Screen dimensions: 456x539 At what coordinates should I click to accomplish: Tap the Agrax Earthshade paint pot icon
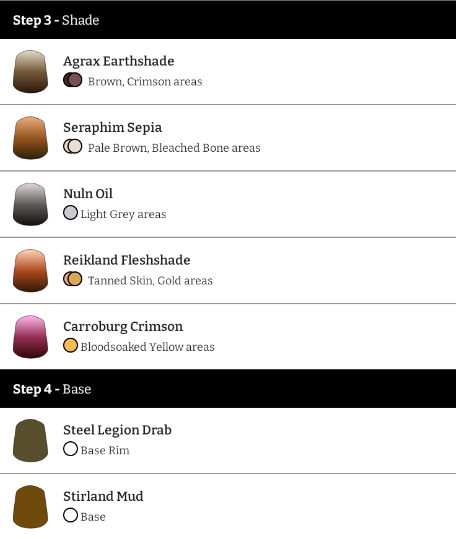(30, 72)
